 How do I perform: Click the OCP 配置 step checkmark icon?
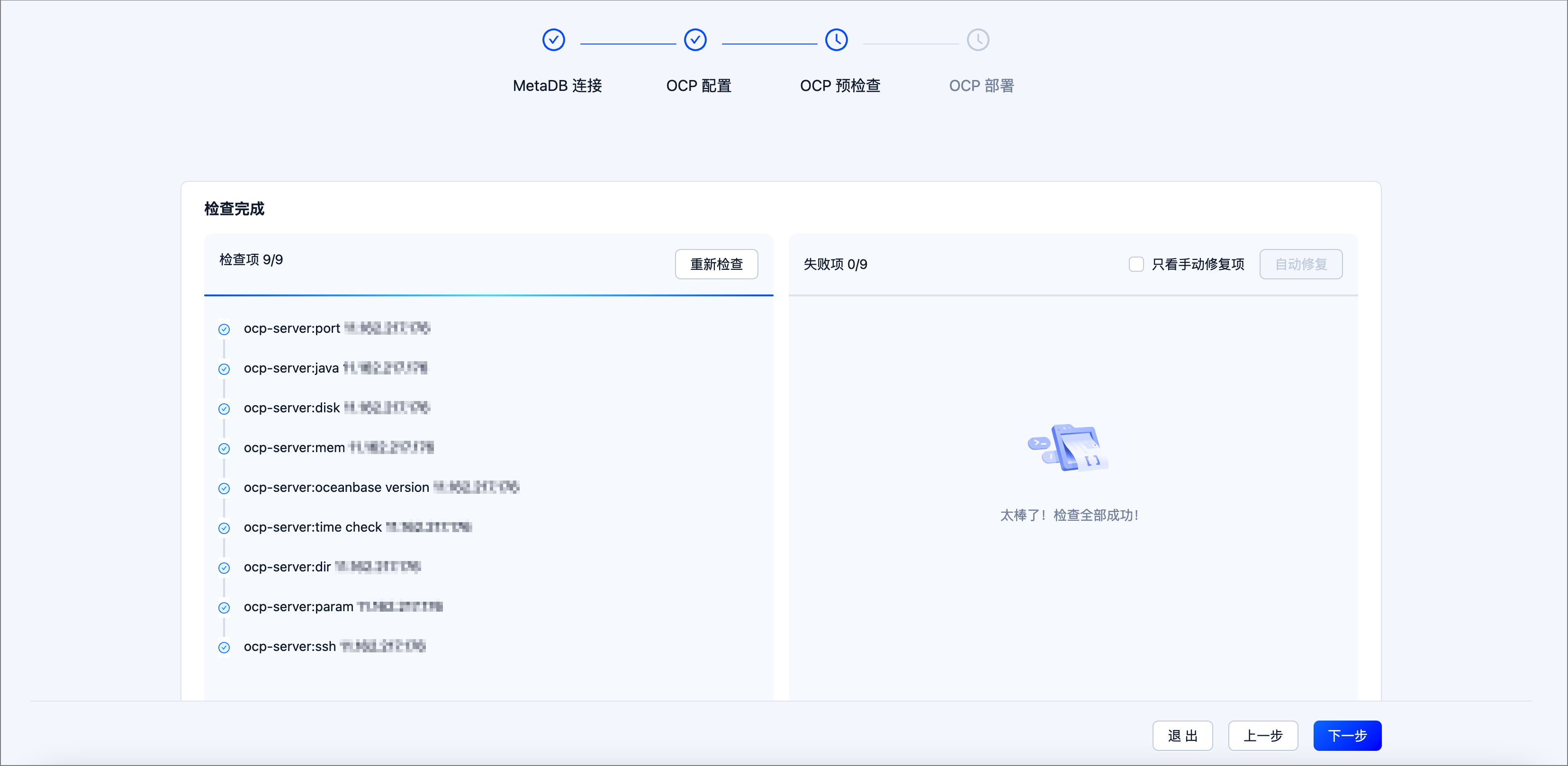click(695, 40)
